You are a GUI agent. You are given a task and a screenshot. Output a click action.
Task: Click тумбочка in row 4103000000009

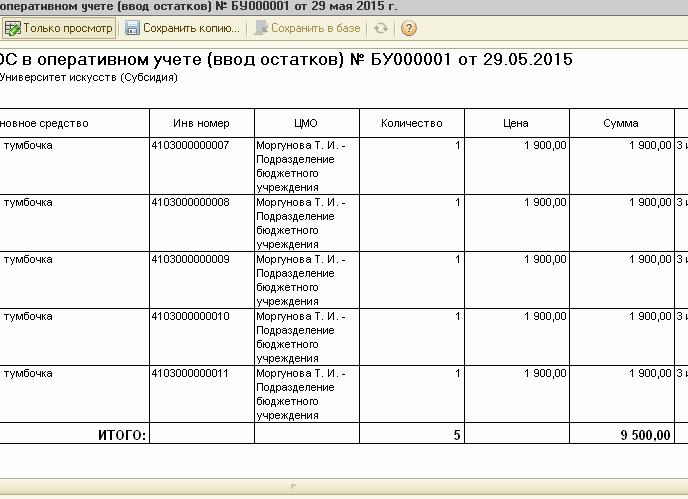click(x=28, y=260)
